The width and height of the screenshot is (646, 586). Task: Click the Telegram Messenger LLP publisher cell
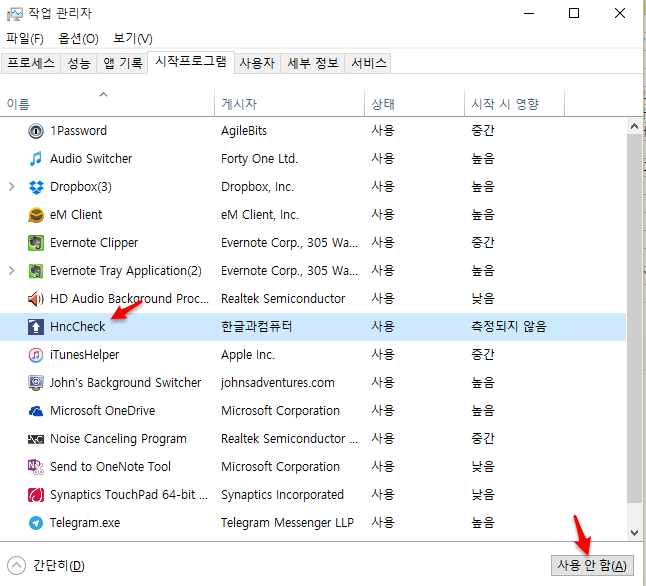[287, 523]
